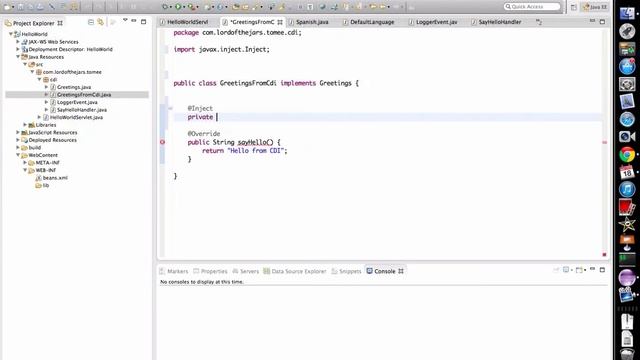Viewport: 640px width, 360px height.
Task: Collapse the cdi package node
Action: pyautogui.click(x=40, y=80)
